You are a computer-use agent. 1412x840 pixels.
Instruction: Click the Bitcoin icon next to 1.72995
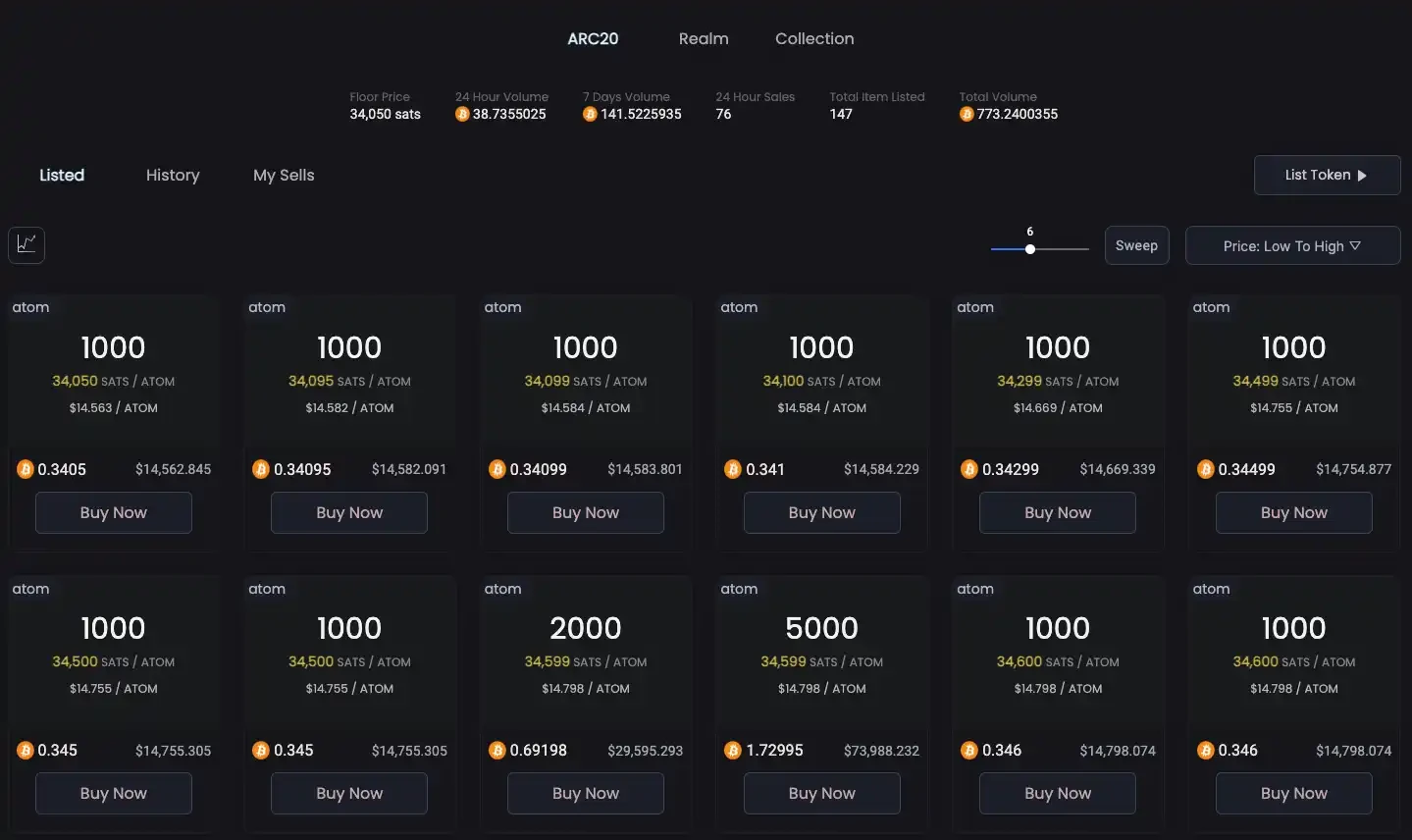(x=732, y=751)
